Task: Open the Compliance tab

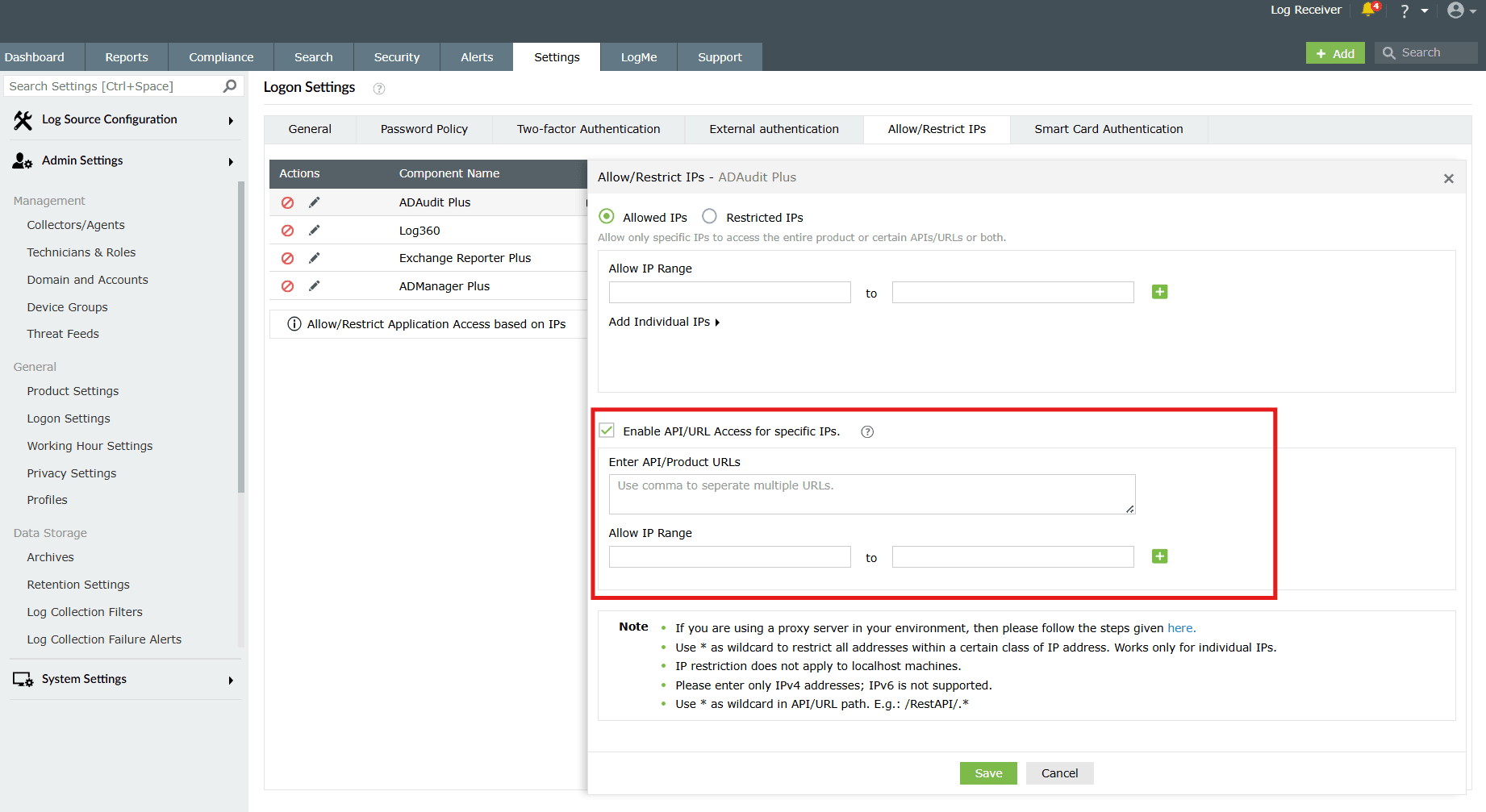Action: (x=221, y=57)
